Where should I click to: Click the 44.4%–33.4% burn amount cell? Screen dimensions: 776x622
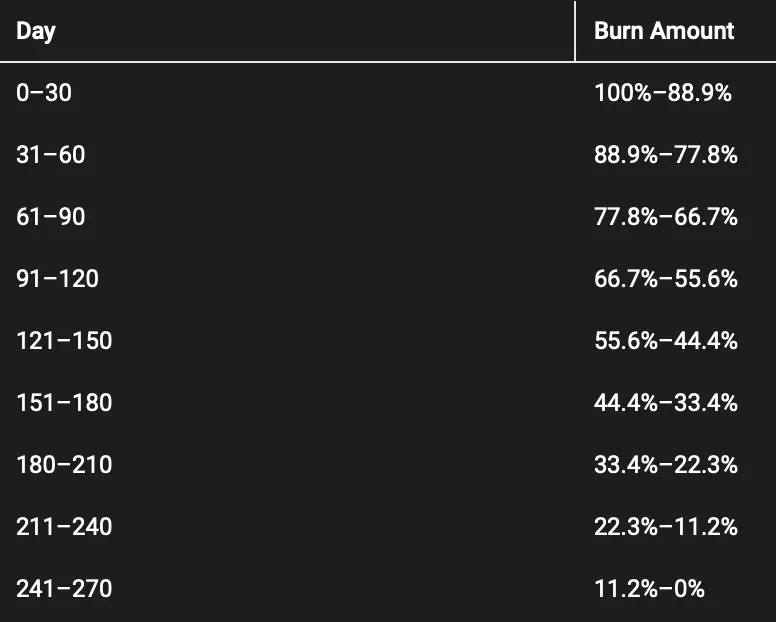coord(666,403)
